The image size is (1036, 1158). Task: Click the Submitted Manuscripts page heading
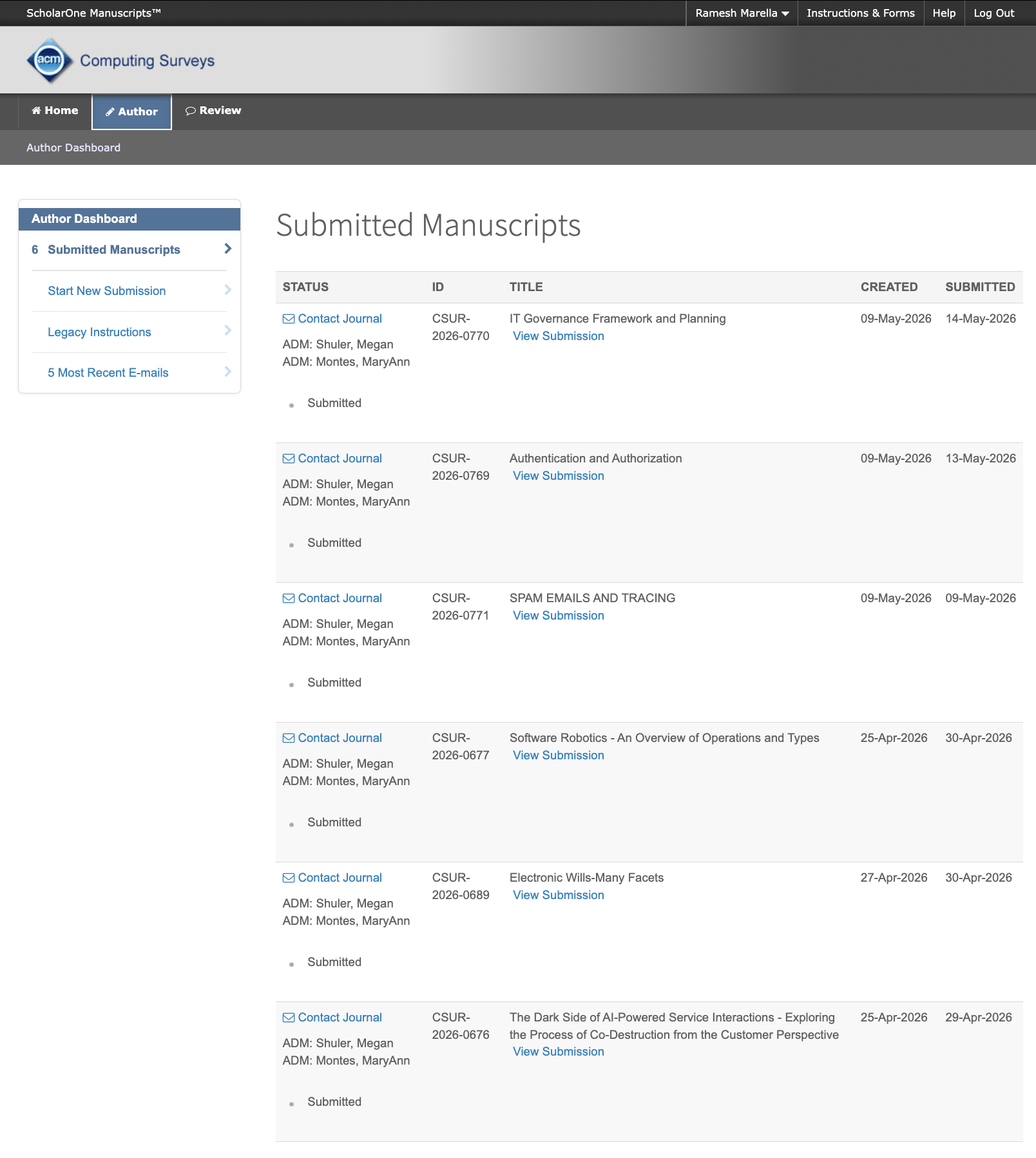click(428, 226)
